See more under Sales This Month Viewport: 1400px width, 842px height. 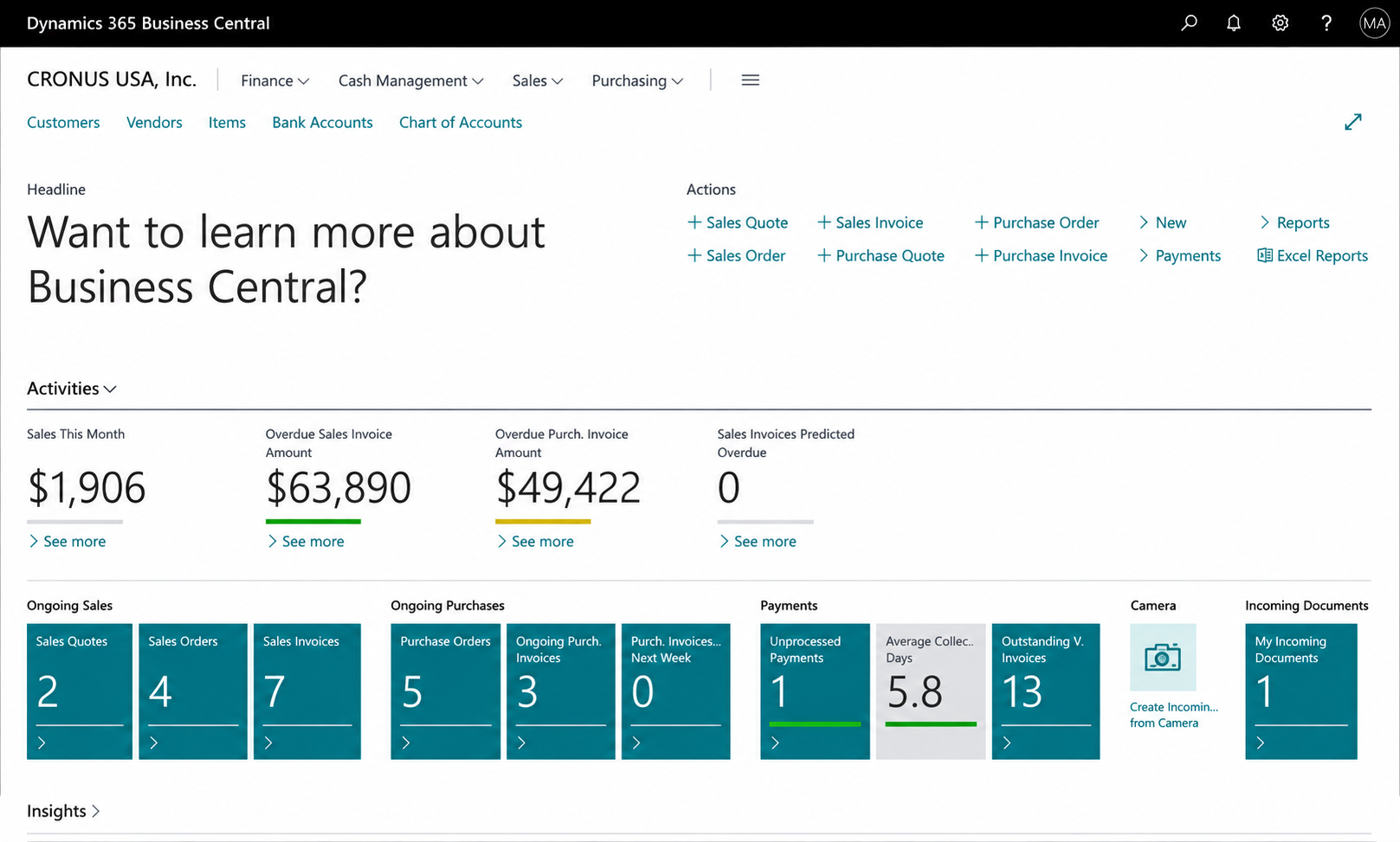tap(67, 541)
